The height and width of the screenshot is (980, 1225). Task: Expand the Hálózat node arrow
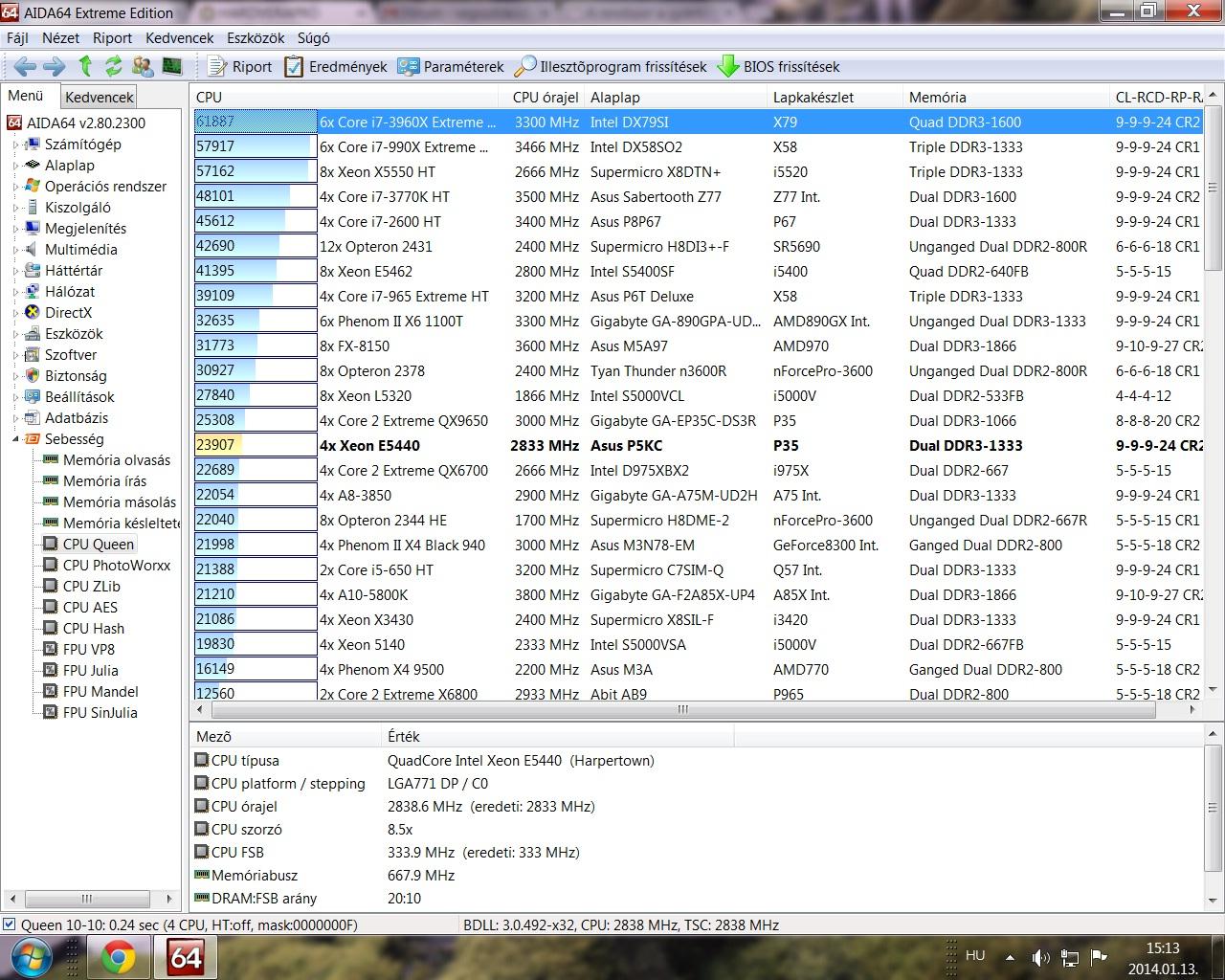[x=15, y=292]
